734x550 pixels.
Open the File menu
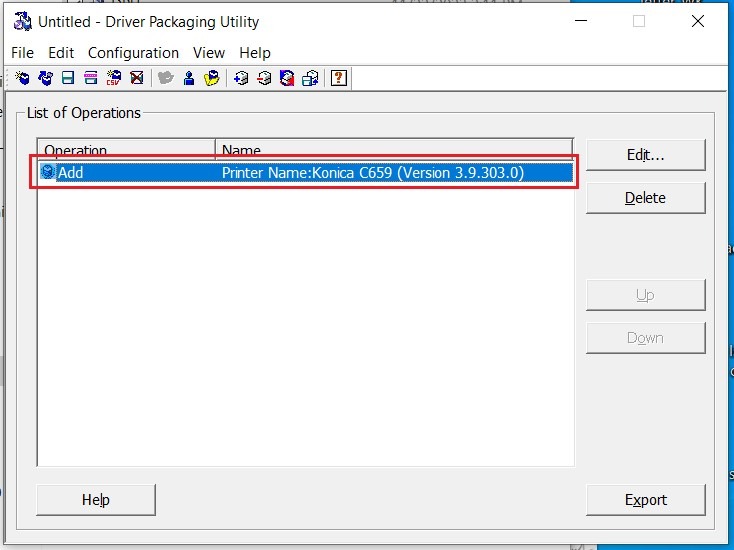(22, 53)
